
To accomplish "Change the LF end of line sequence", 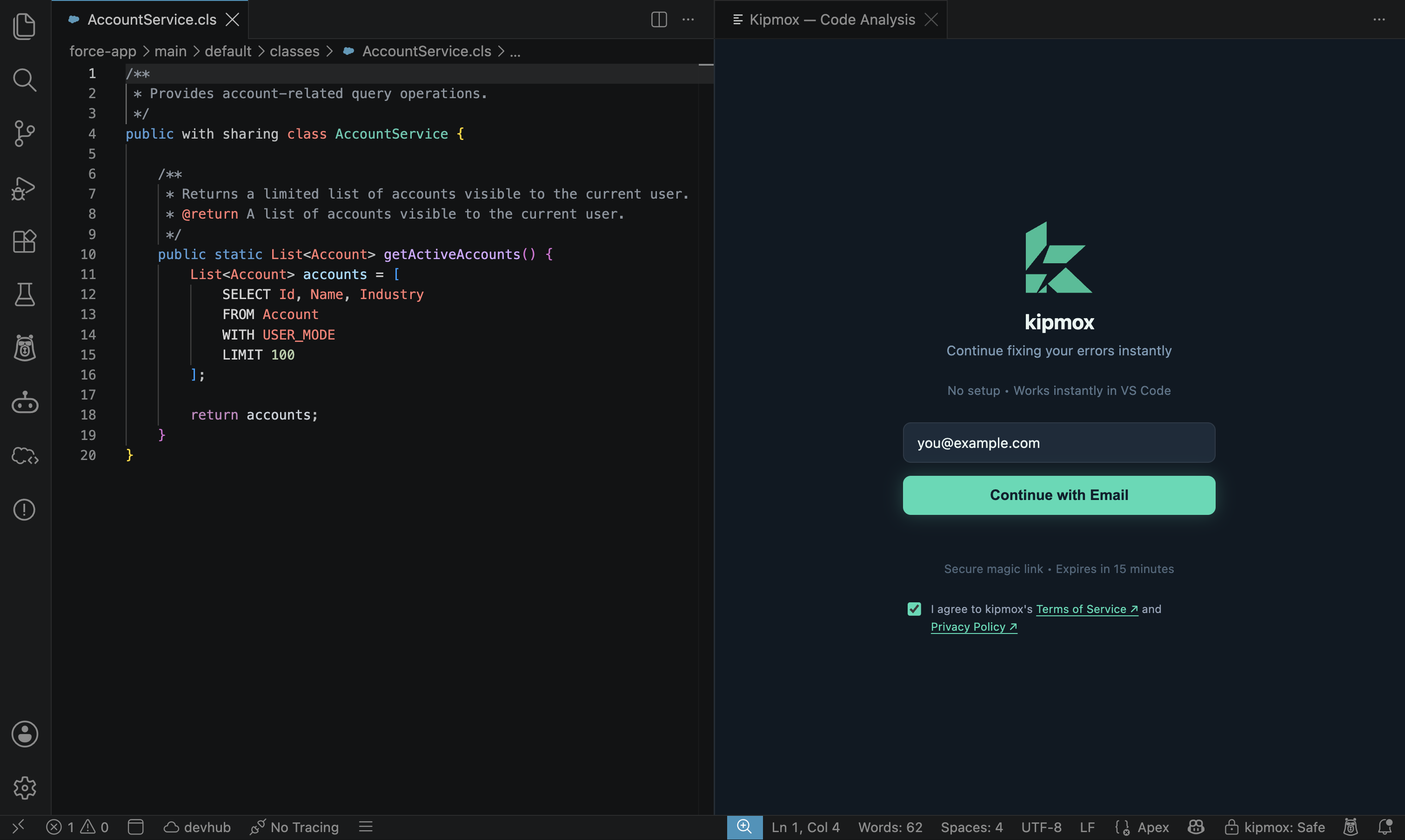I will [x=1087, y=827].
